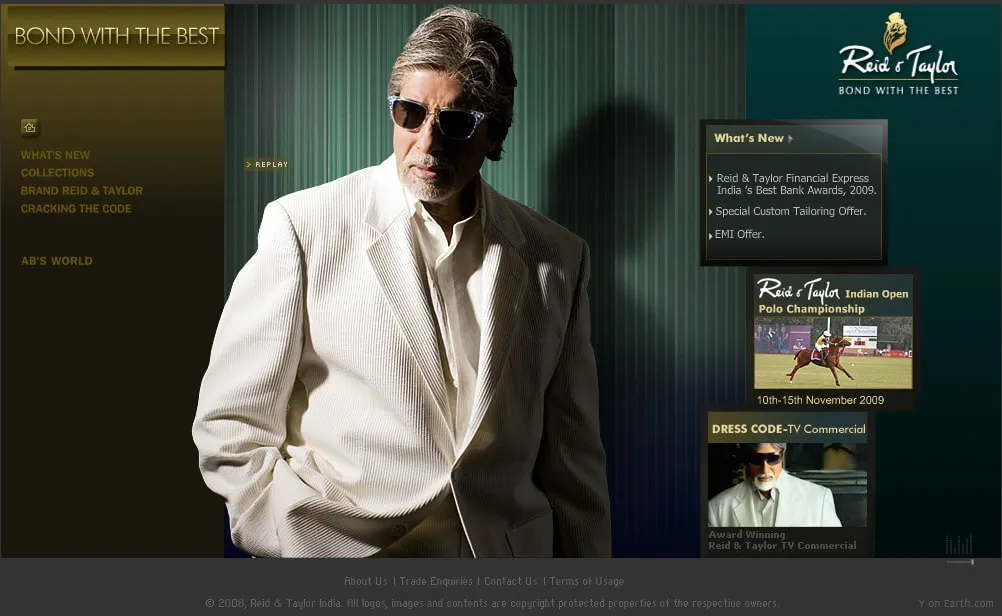Open the Terms of Usage footer link
The width and height of the screenshot is (1002, 616).
point(587,581)
